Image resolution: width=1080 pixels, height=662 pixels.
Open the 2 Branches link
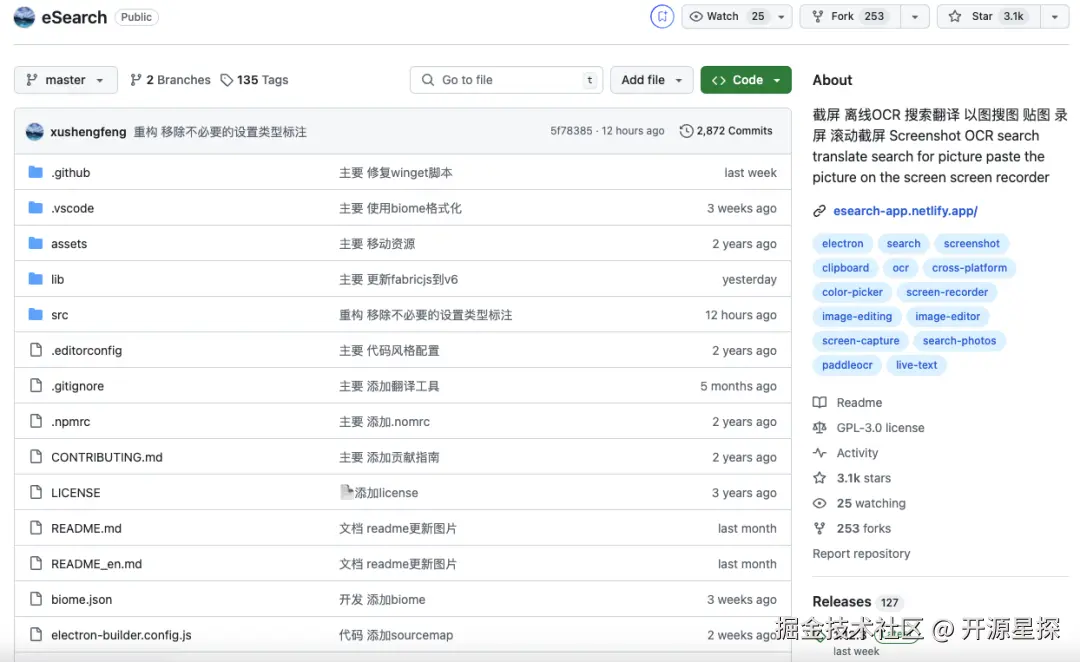coord(170,80)
